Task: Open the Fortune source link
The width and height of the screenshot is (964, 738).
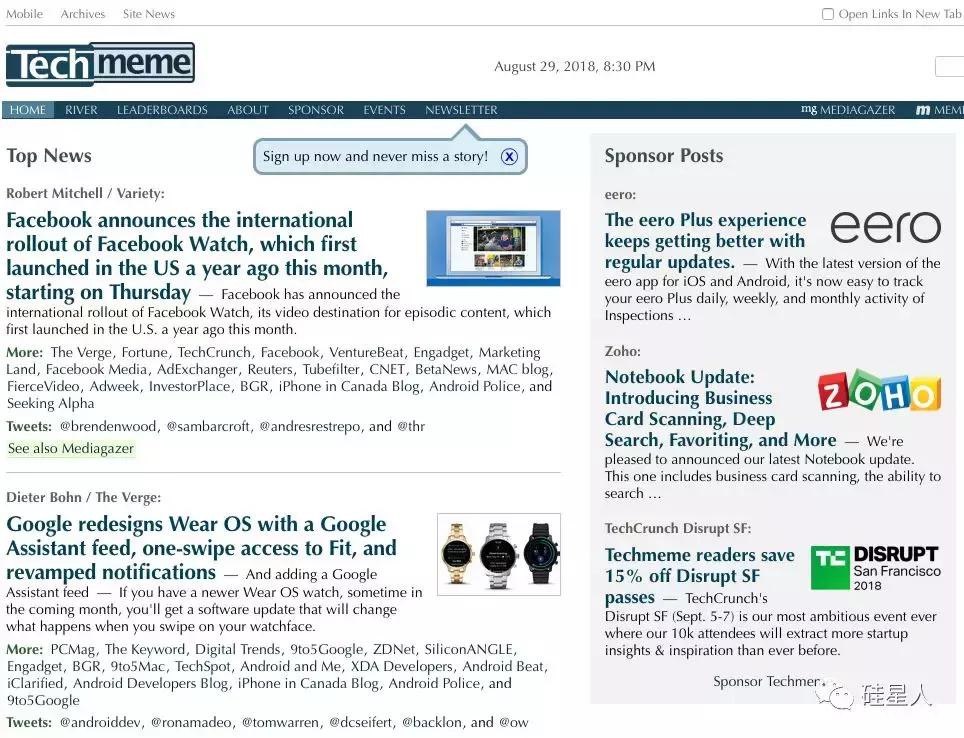Action: coord(144,352)
